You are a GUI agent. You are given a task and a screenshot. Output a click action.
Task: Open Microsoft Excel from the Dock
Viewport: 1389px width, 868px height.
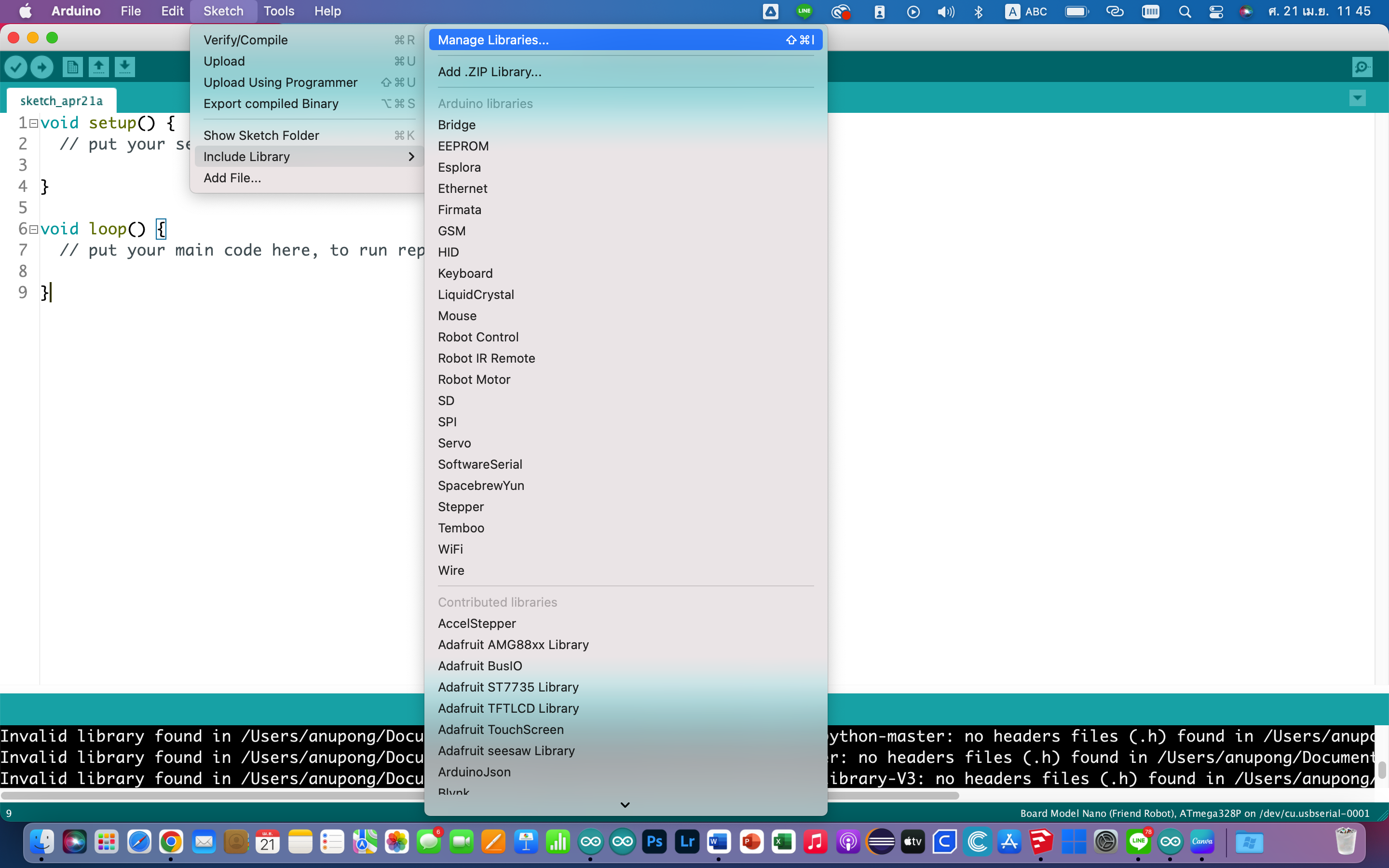(x=783, y=841)
